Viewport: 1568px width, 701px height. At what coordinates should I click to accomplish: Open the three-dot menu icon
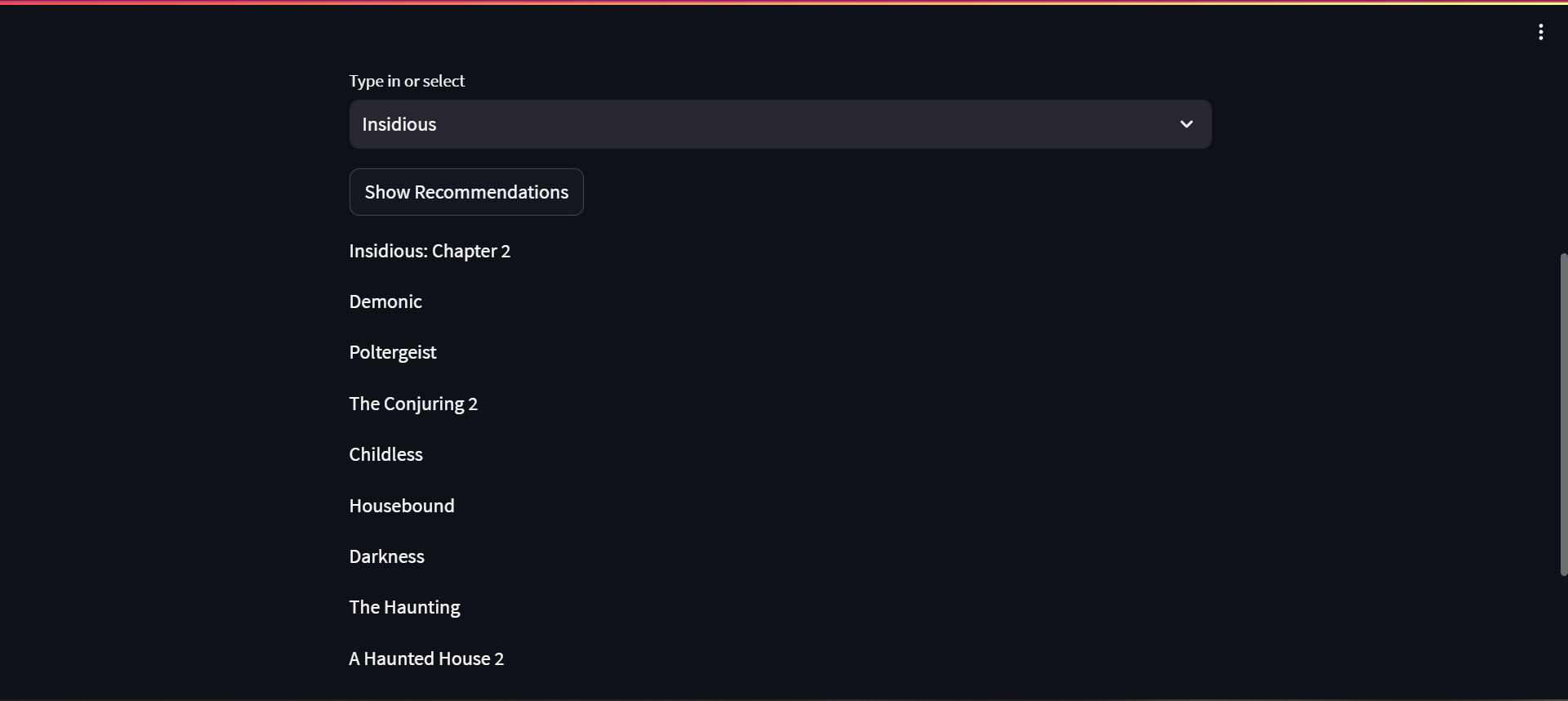pos(1540,32)
